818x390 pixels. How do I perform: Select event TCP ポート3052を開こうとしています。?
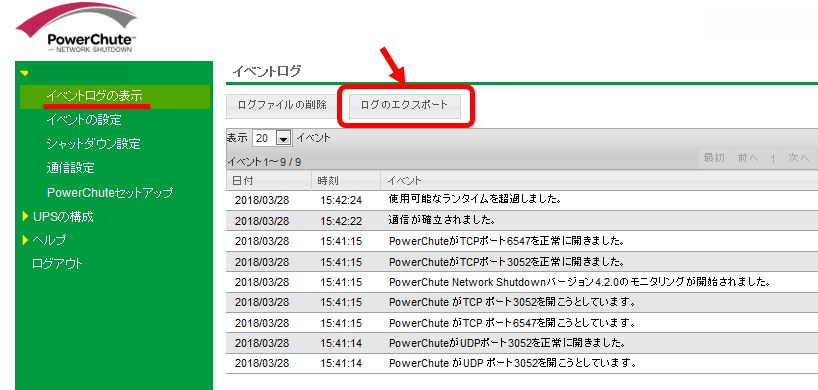[x=512, y=302]
